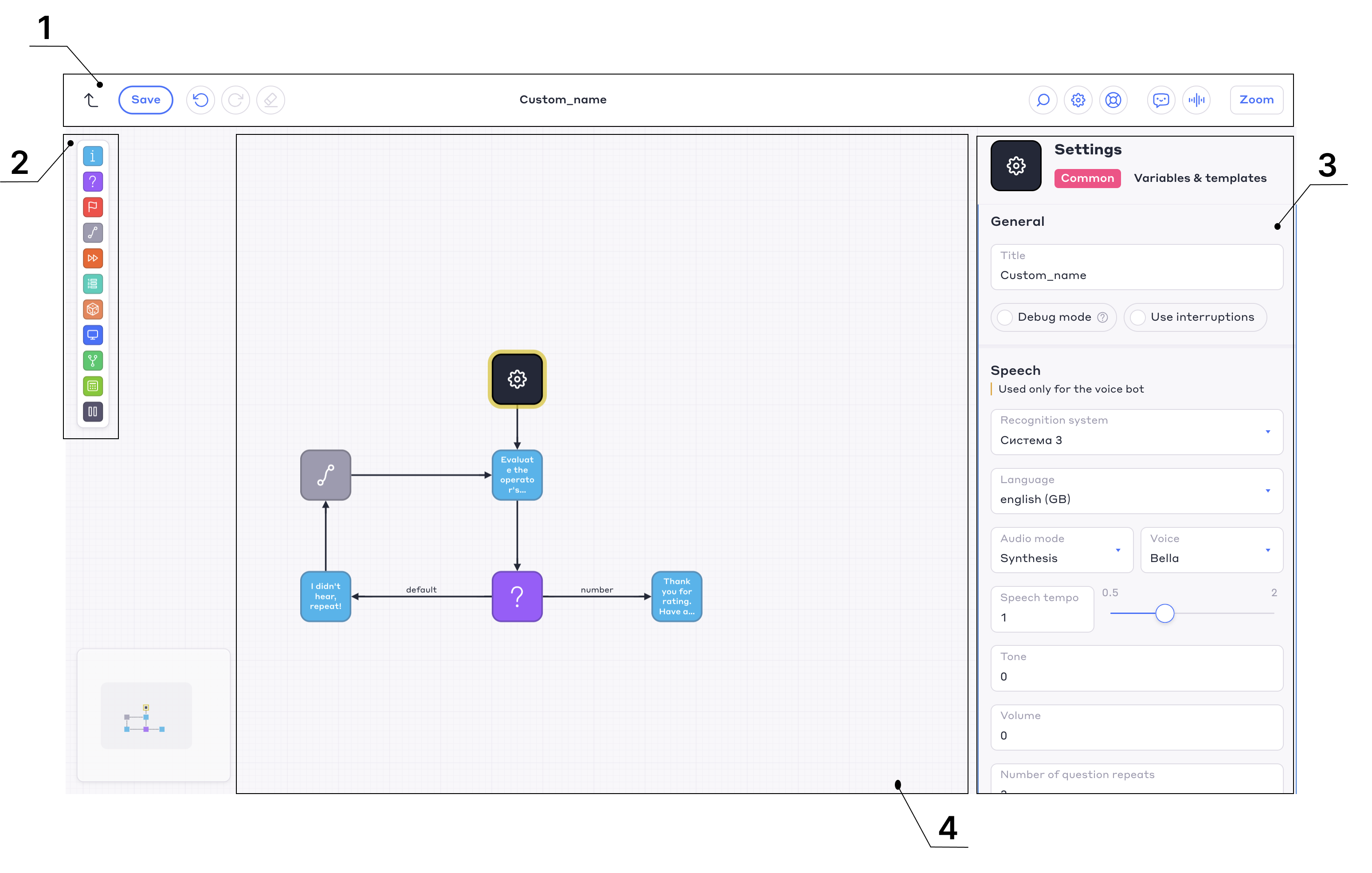Image resolution: width=1372 pixels, height=873 pixels.
Task: Select the purple question block in left palette
Action: [x=93, y=182]
